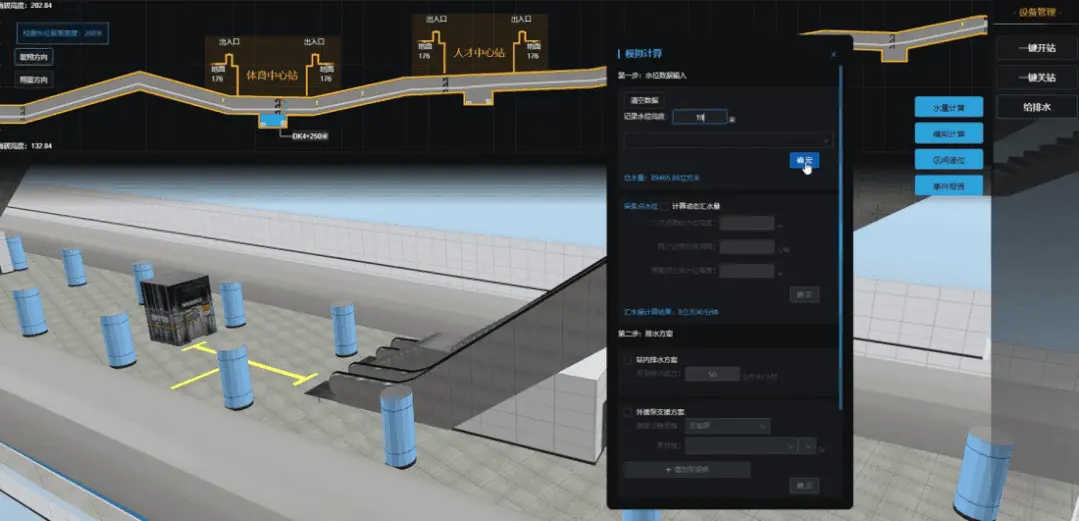Viewport: 1079px width, 521px height.
Task: Expand the empty dropdown below water level input
Action: pyautogui.click(x=728, y=141)
